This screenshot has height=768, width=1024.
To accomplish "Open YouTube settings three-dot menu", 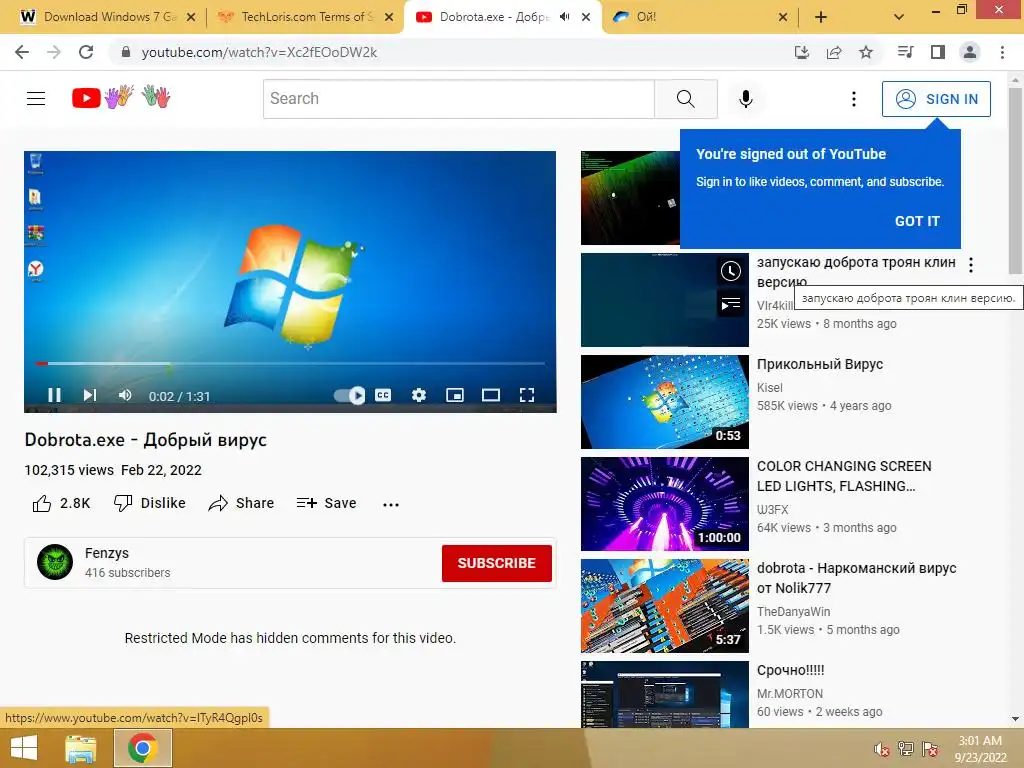I will (854, 99).
